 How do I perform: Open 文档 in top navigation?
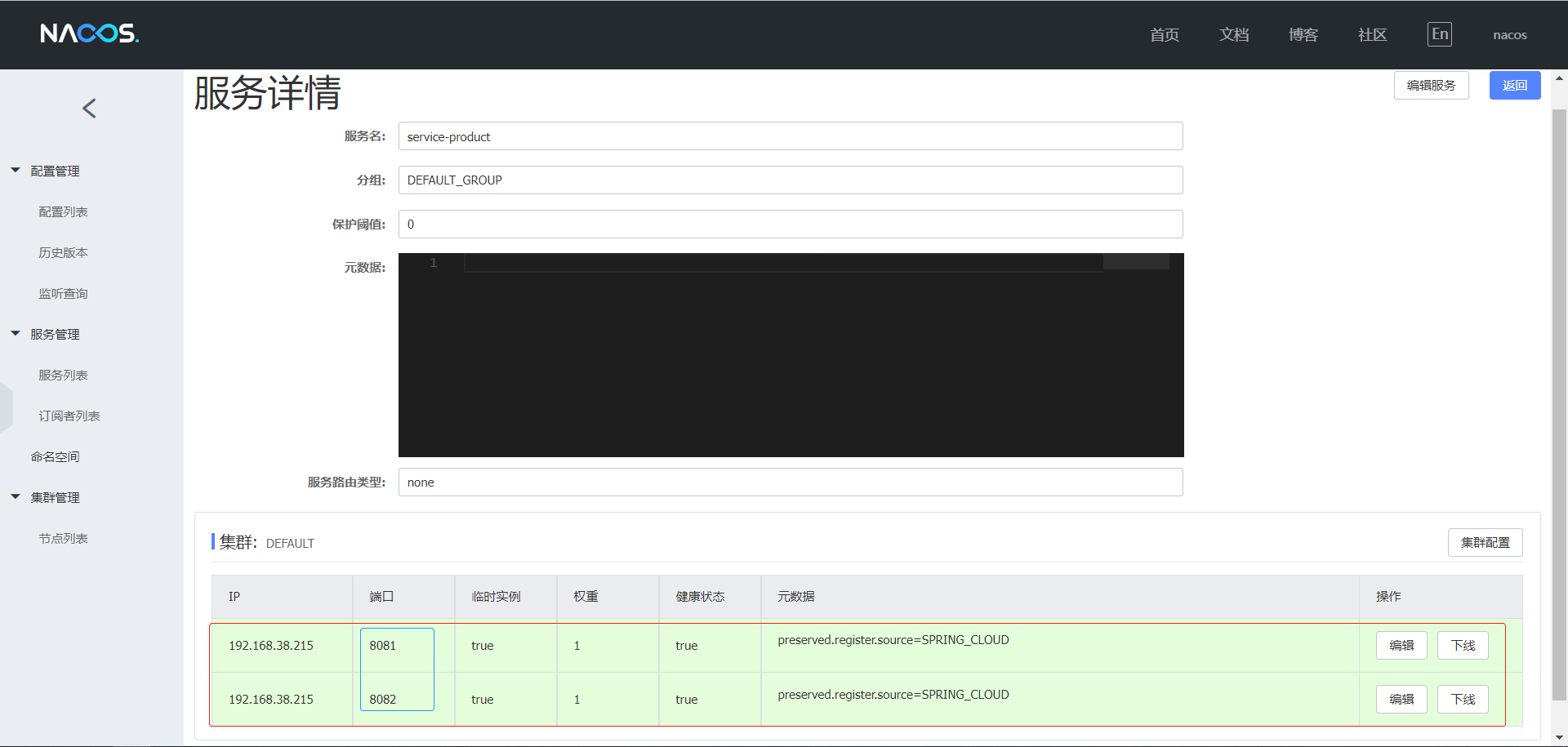coord(1234,34)
